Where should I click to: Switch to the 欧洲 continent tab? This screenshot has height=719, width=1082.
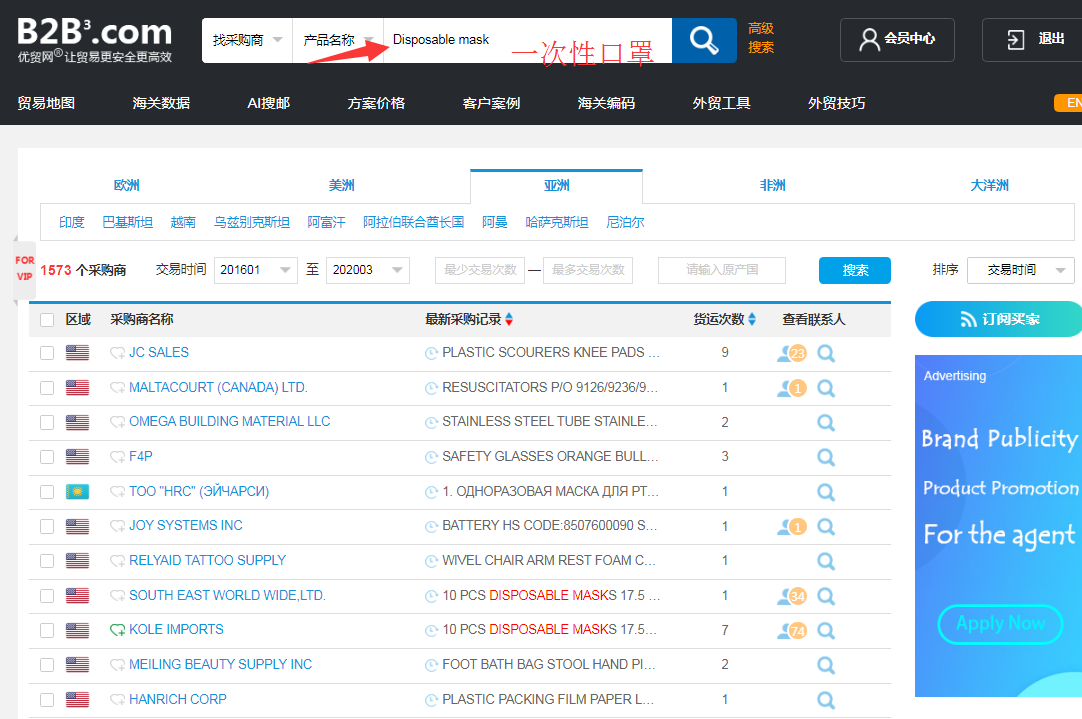(x=126, y=185)
